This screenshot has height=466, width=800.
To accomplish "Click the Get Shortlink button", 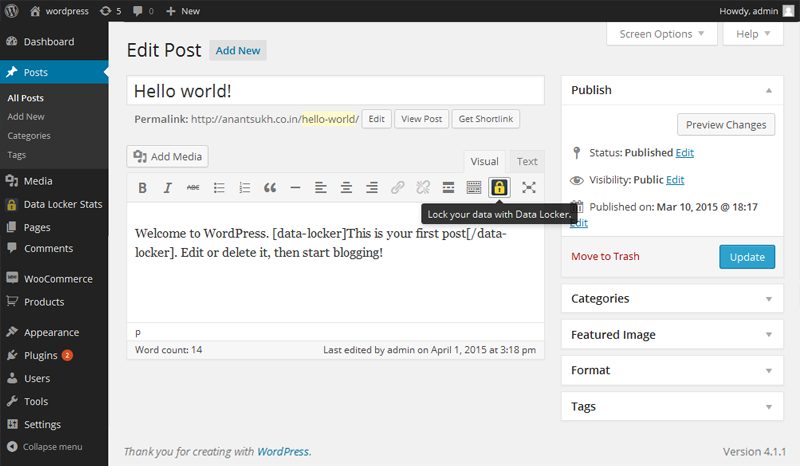I will click(486, 119).
